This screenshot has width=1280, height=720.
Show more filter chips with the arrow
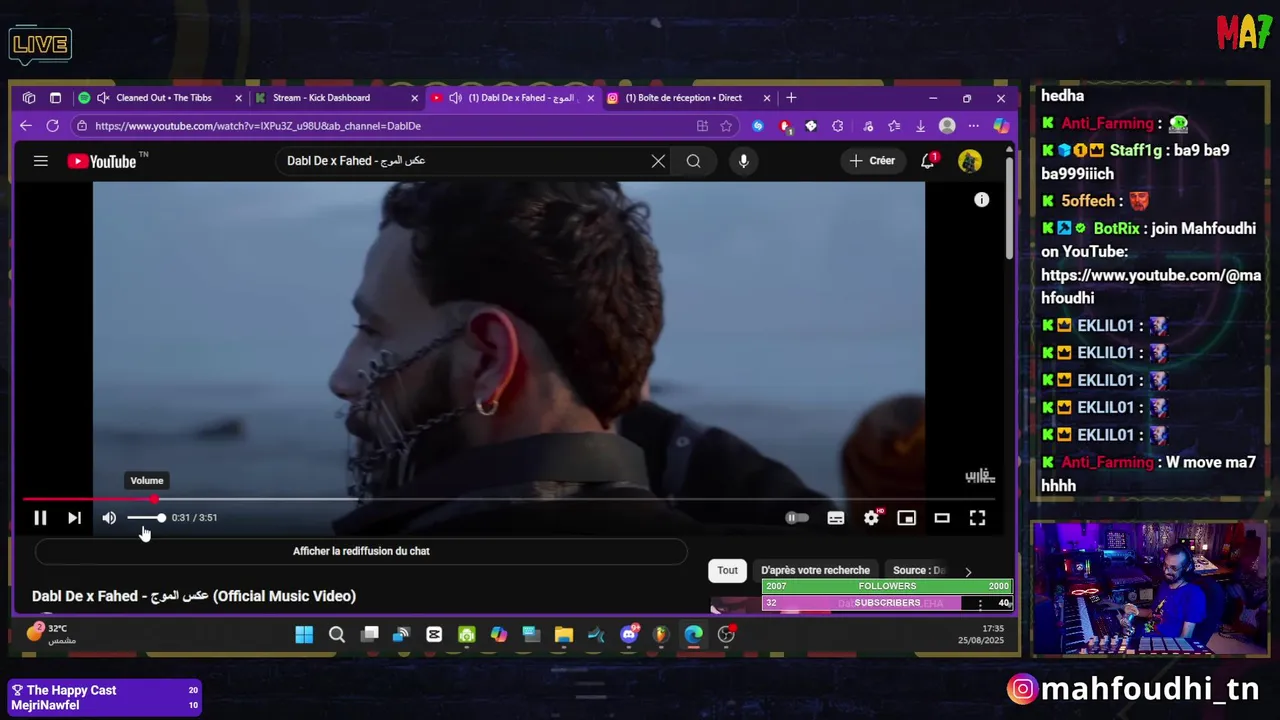point(968,572)
